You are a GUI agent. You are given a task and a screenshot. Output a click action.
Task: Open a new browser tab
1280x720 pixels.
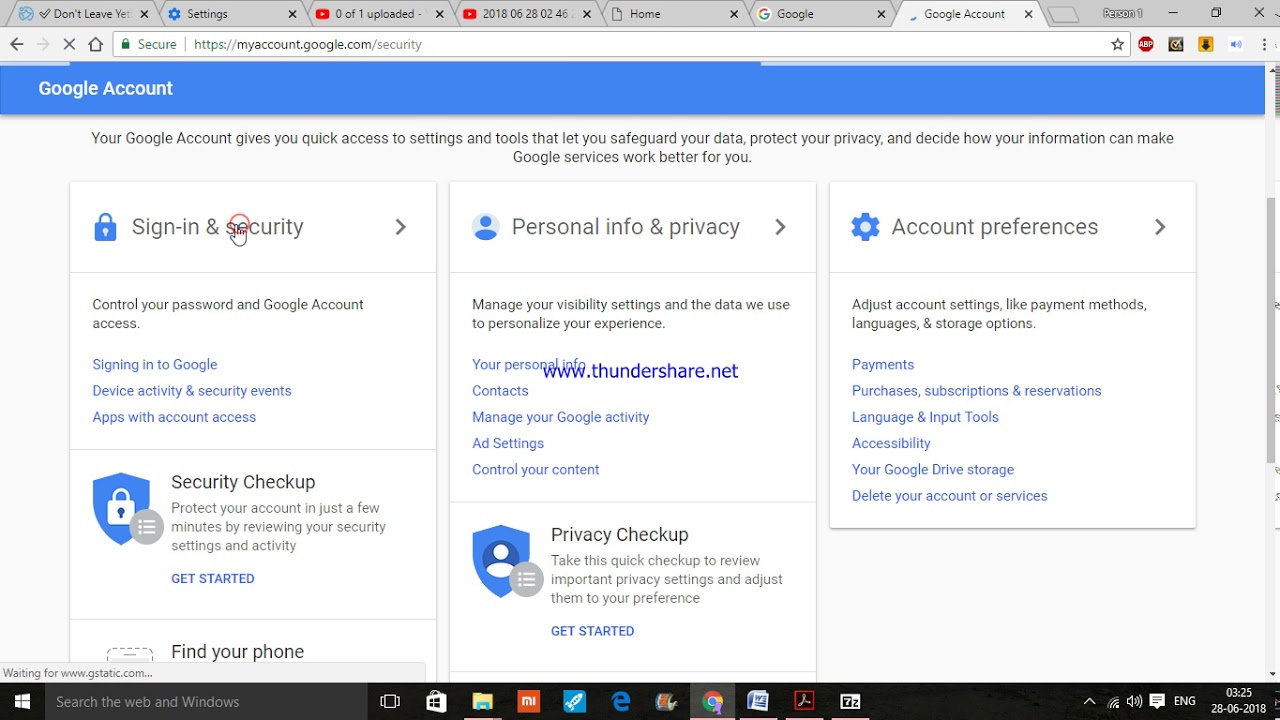[x=1064, y=15]
